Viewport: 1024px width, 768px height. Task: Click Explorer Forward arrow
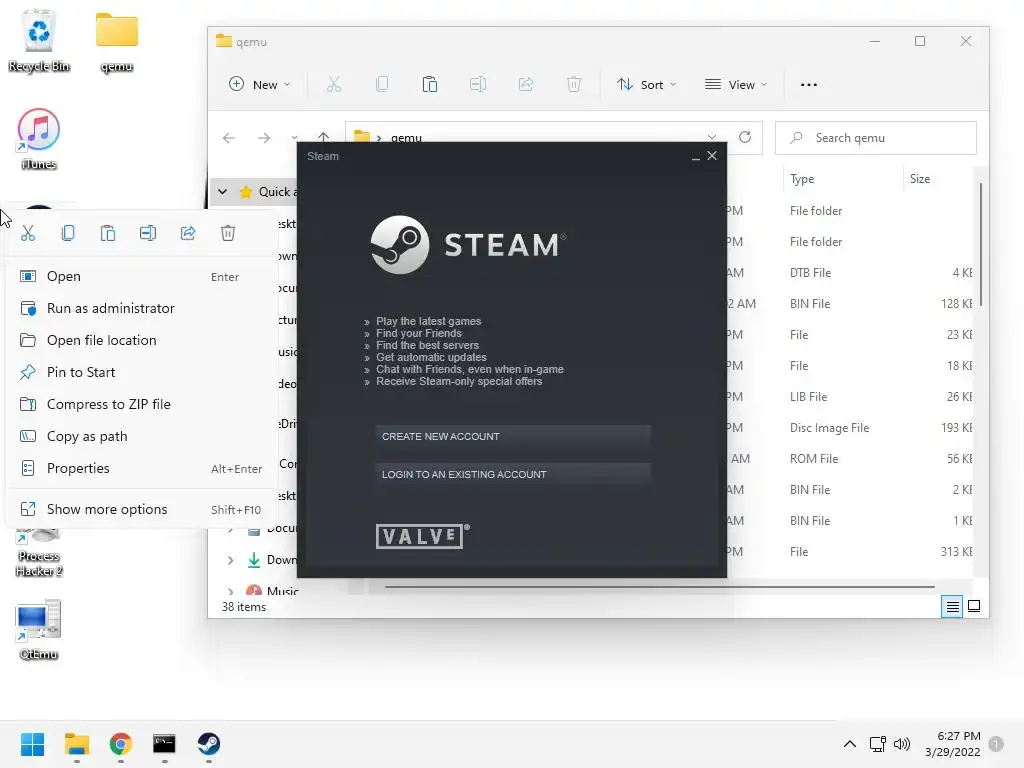(264, 138)
